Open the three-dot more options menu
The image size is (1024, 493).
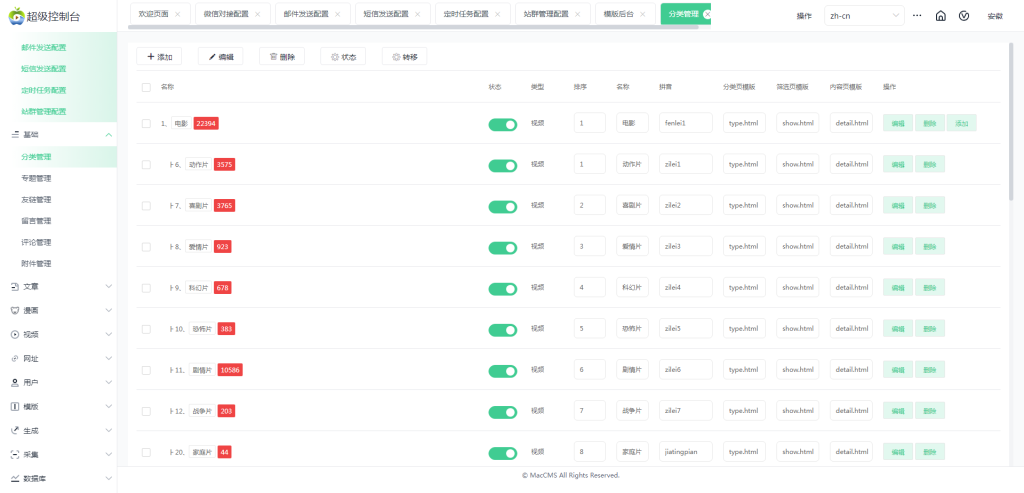pos(917,16)
